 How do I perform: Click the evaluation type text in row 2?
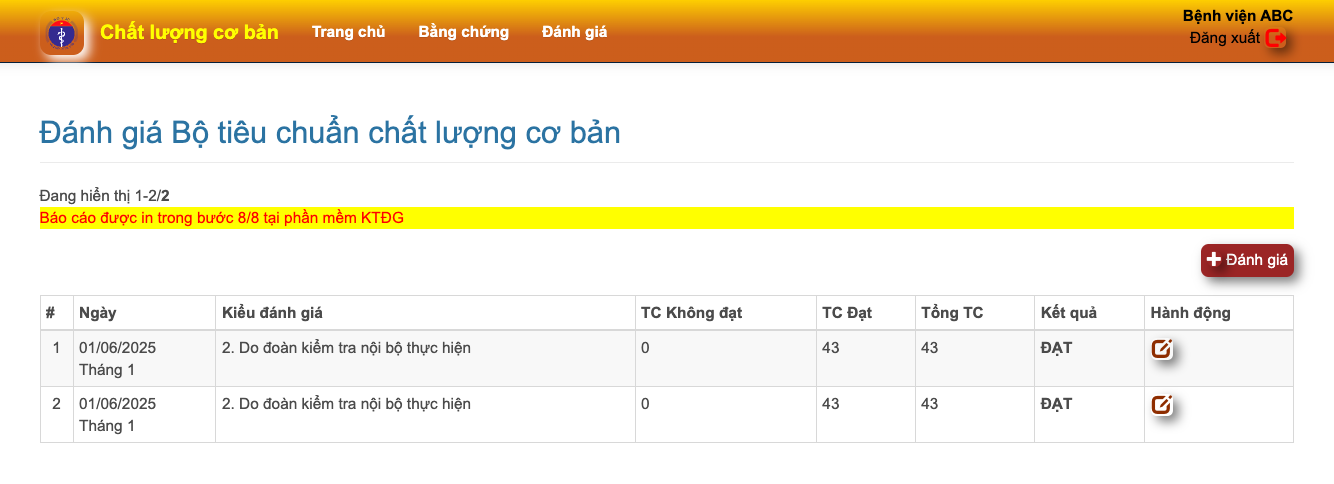point(346,404)
